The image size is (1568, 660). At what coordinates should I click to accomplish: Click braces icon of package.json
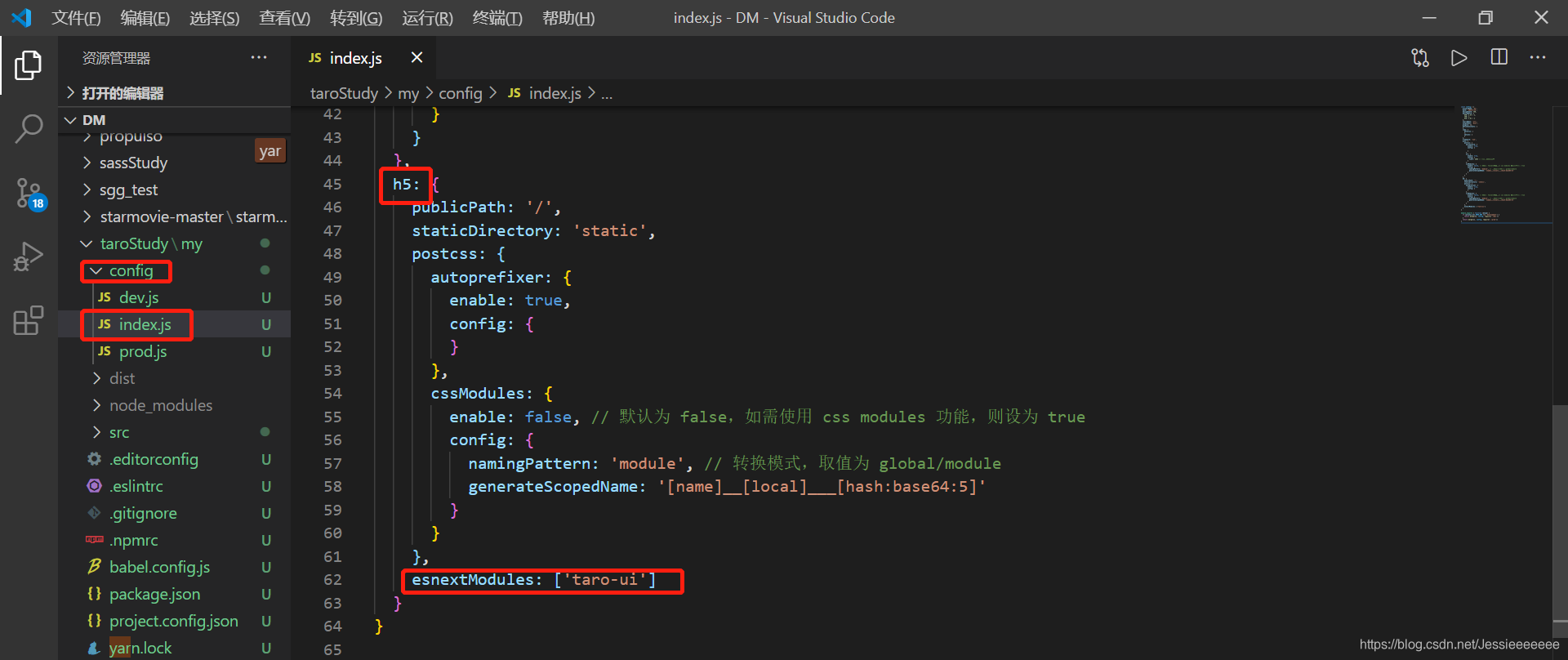(95, 594)
